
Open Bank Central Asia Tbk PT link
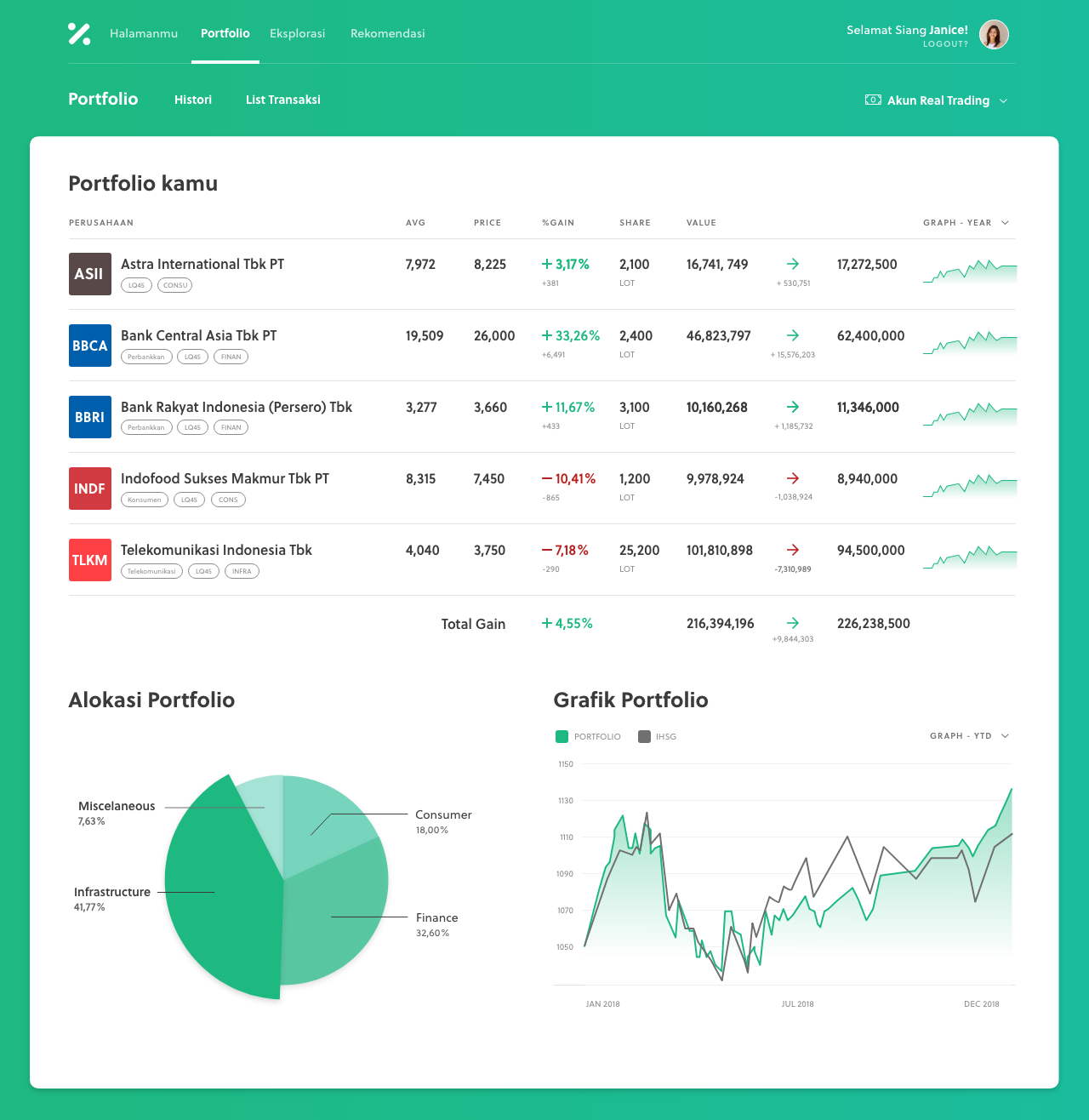(199, 335)
